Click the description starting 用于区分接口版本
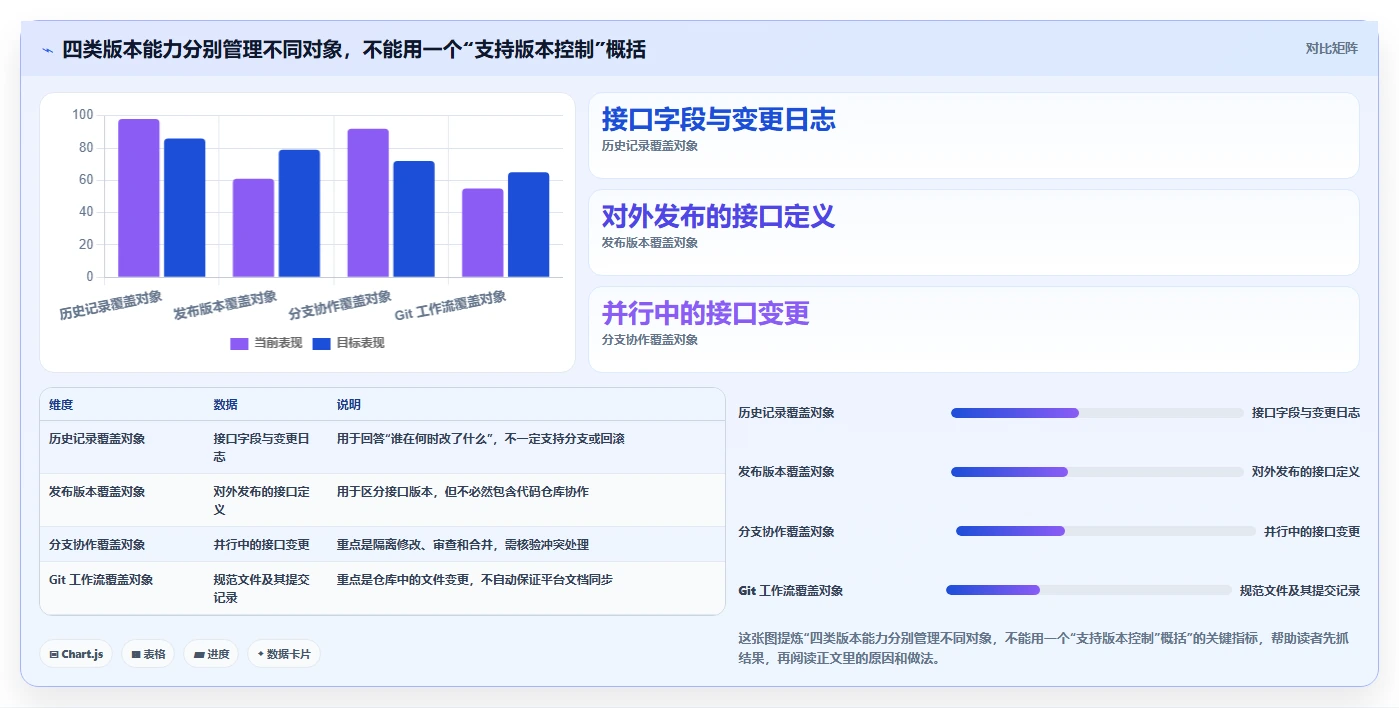The width and height of the screenshot is (1399, 708). click(463, 492)
